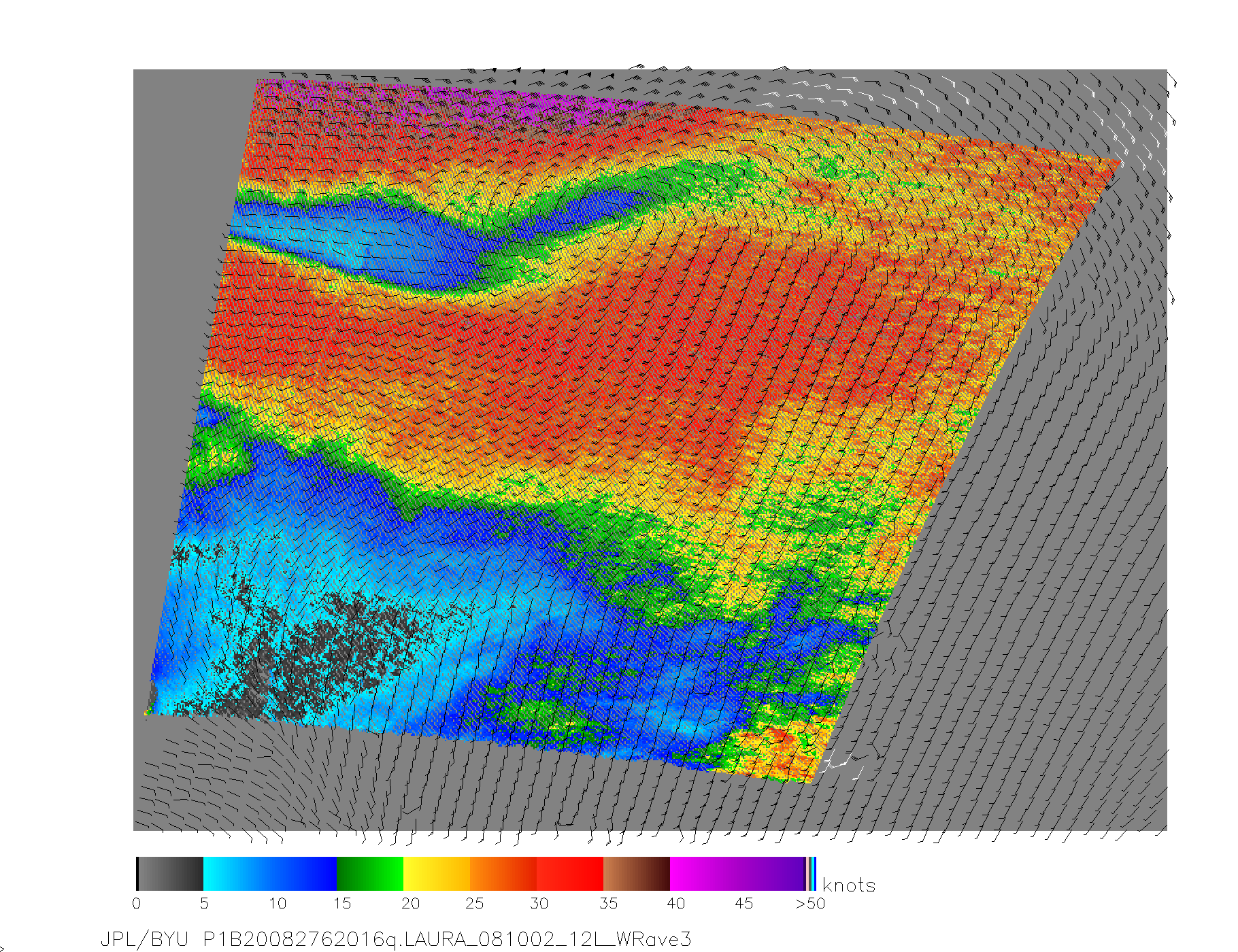Viewport: 1238px width, 952px height.
Task: Click the '35' tick label under the colorbar
Action: 608,904
